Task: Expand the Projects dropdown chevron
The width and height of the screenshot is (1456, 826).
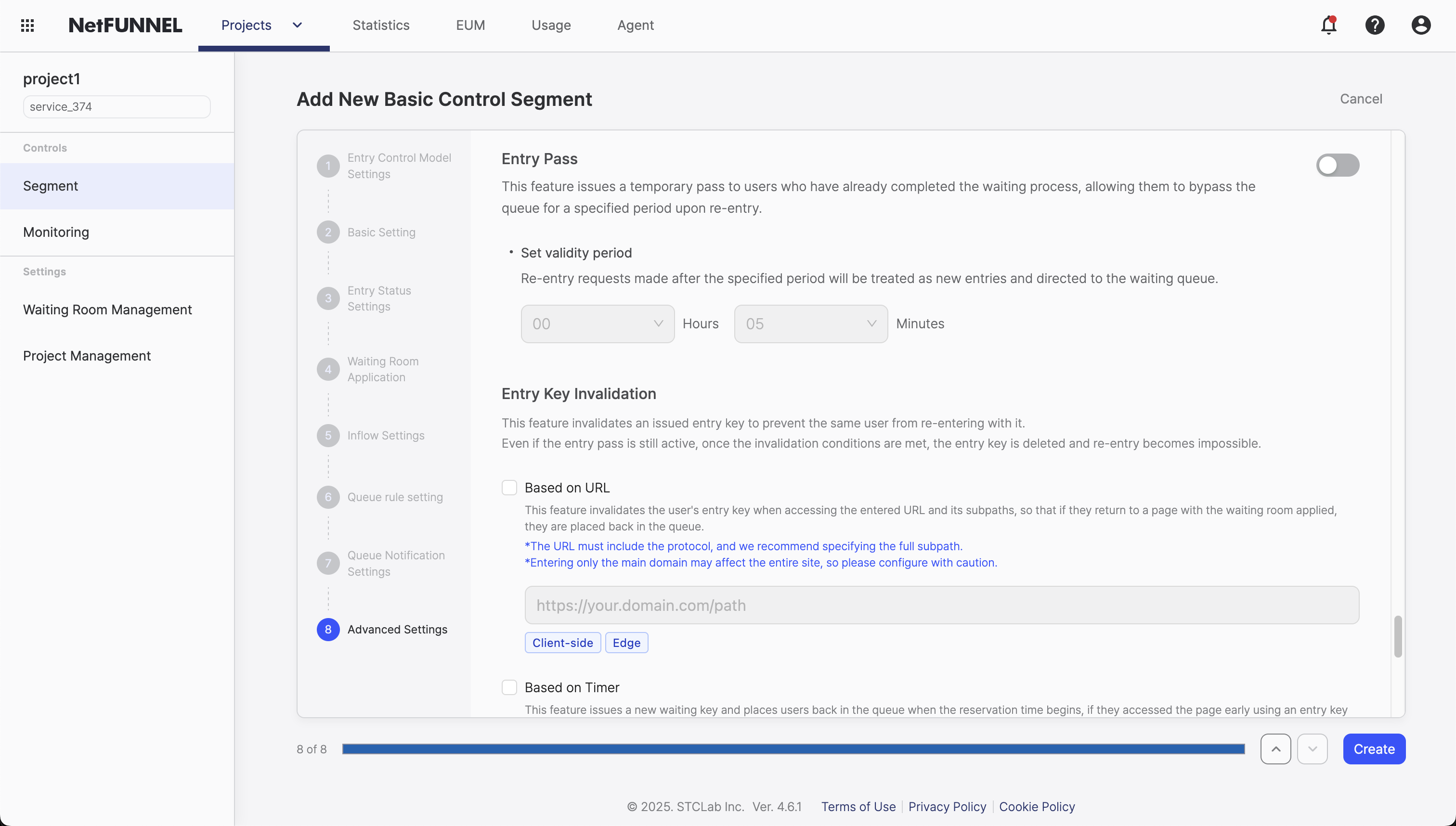Action: point(298,25)
